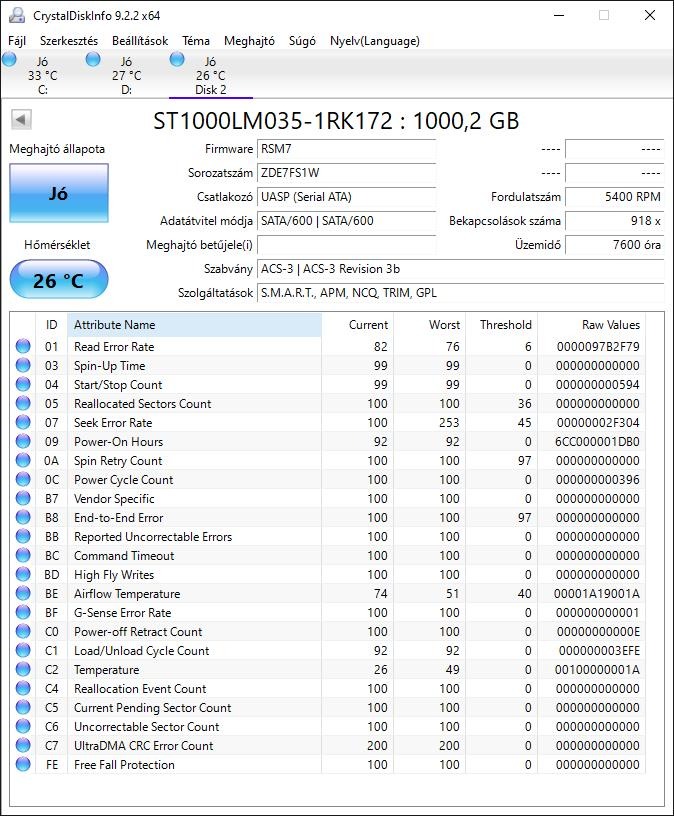Click the blue orb beside Reported Uncorrectable Errors

23,536
